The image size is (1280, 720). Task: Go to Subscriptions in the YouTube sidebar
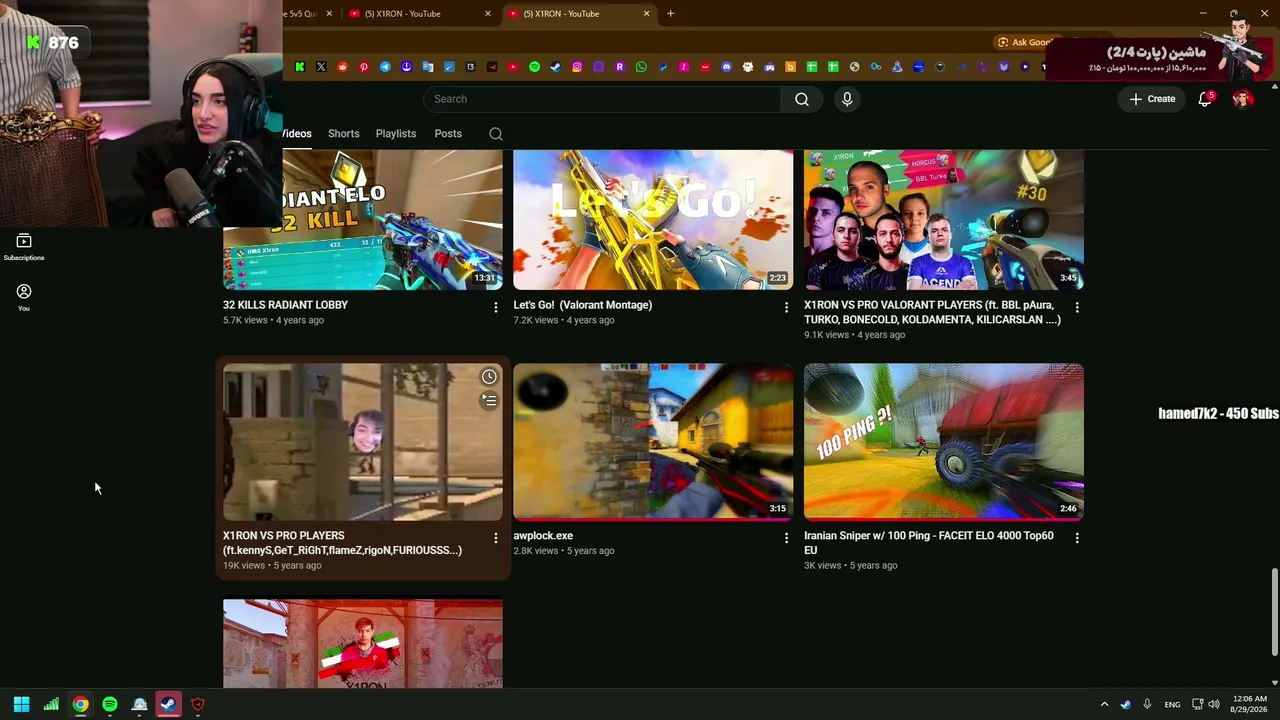point(24,246)
